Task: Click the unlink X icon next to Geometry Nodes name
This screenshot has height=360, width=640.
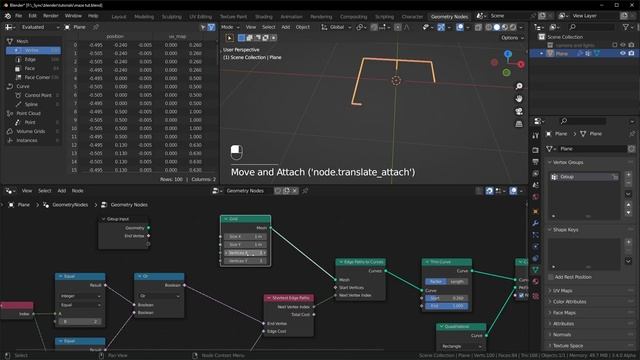Action: click(x=295, y=191)
